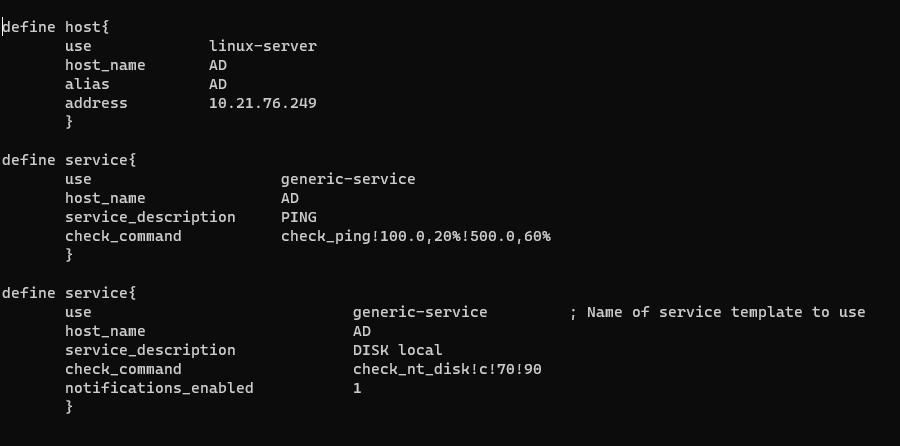This screenshot has width=900, height=446.
Task: Click the closing brace of host block
Action: tap(69, 122)
